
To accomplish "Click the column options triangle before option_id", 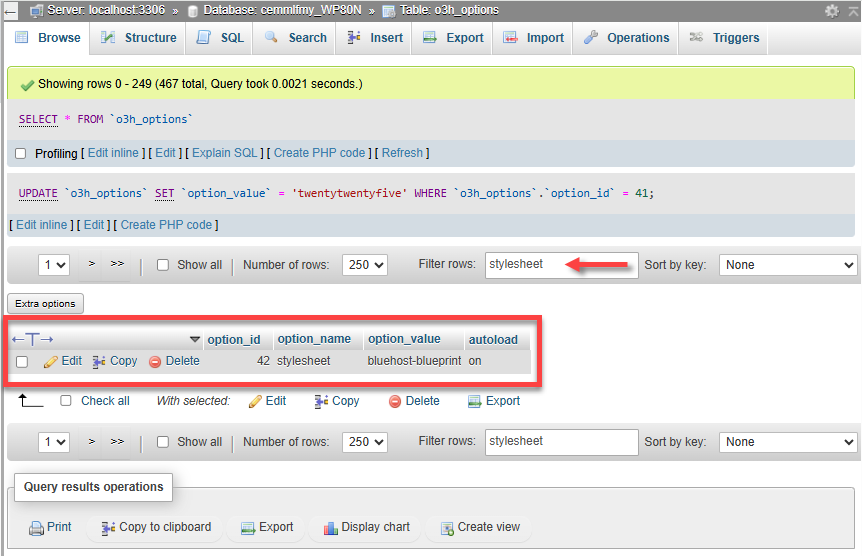I will click(195, 339).
